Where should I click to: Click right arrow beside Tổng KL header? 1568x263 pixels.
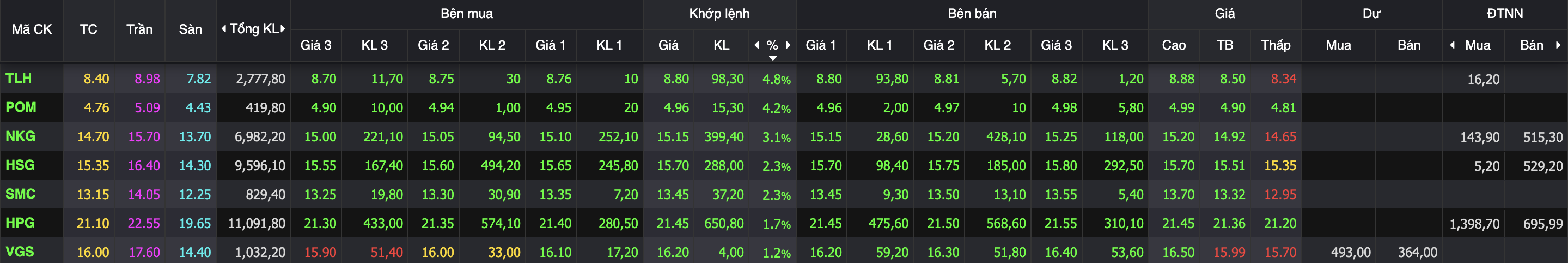(x=283, y=29)
